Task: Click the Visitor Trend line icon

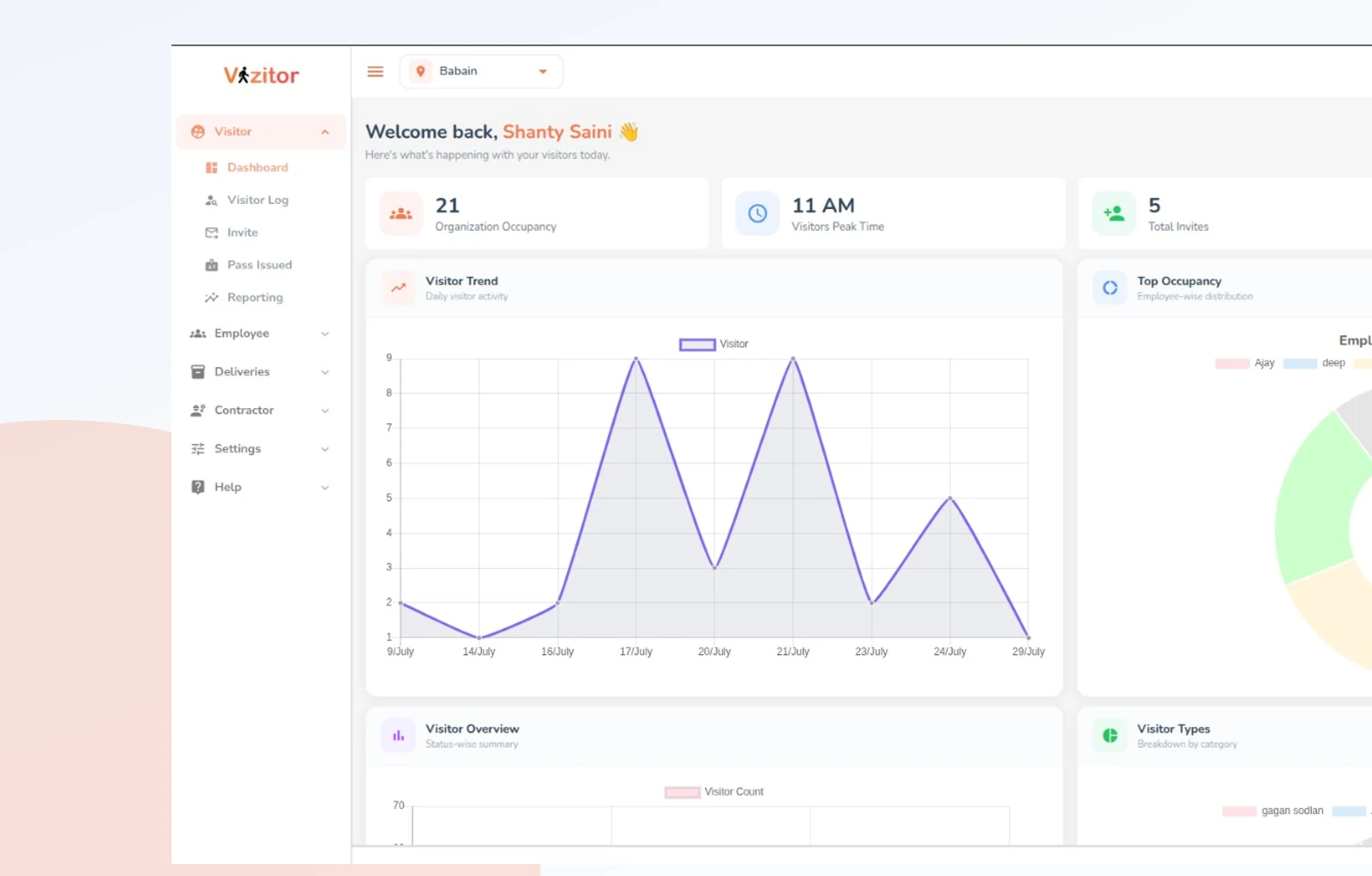Action: click(x=398, y=288)
